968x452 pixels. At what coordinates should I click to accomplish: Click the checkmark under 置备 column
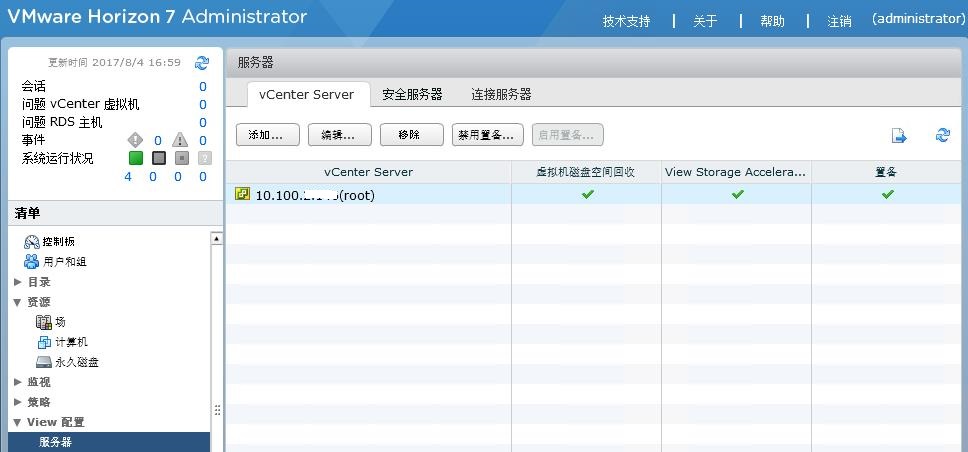pos(887,194)
